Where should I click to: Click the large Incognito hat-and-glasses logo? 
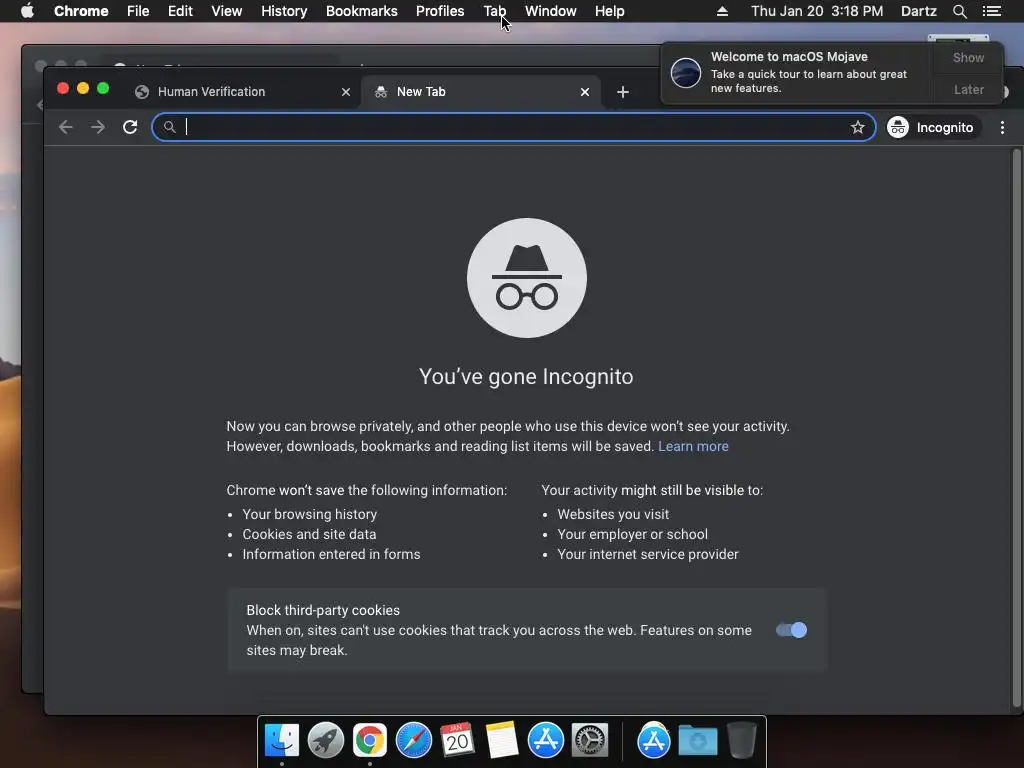(x=526, y=278)
